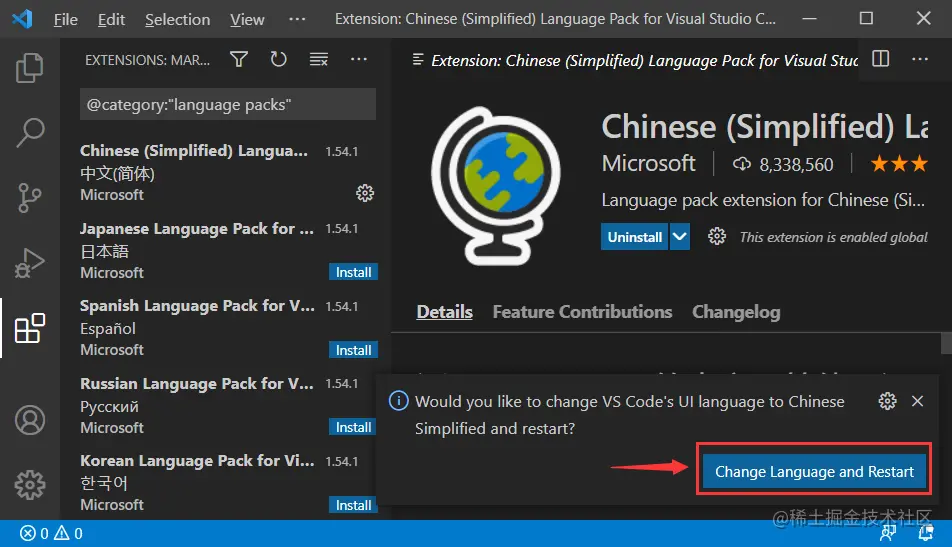Filter extensions with the funnel icon
The image size is (952, 547).
pyautogui.click(x=239, y=59)
